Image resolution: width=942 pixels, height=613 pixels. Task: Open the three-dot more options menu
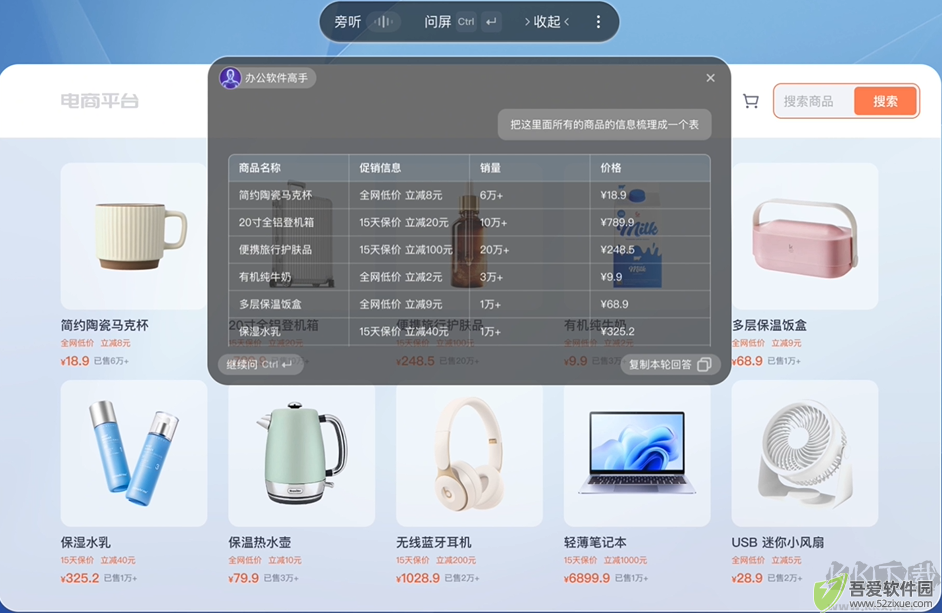tap(598, 22)
